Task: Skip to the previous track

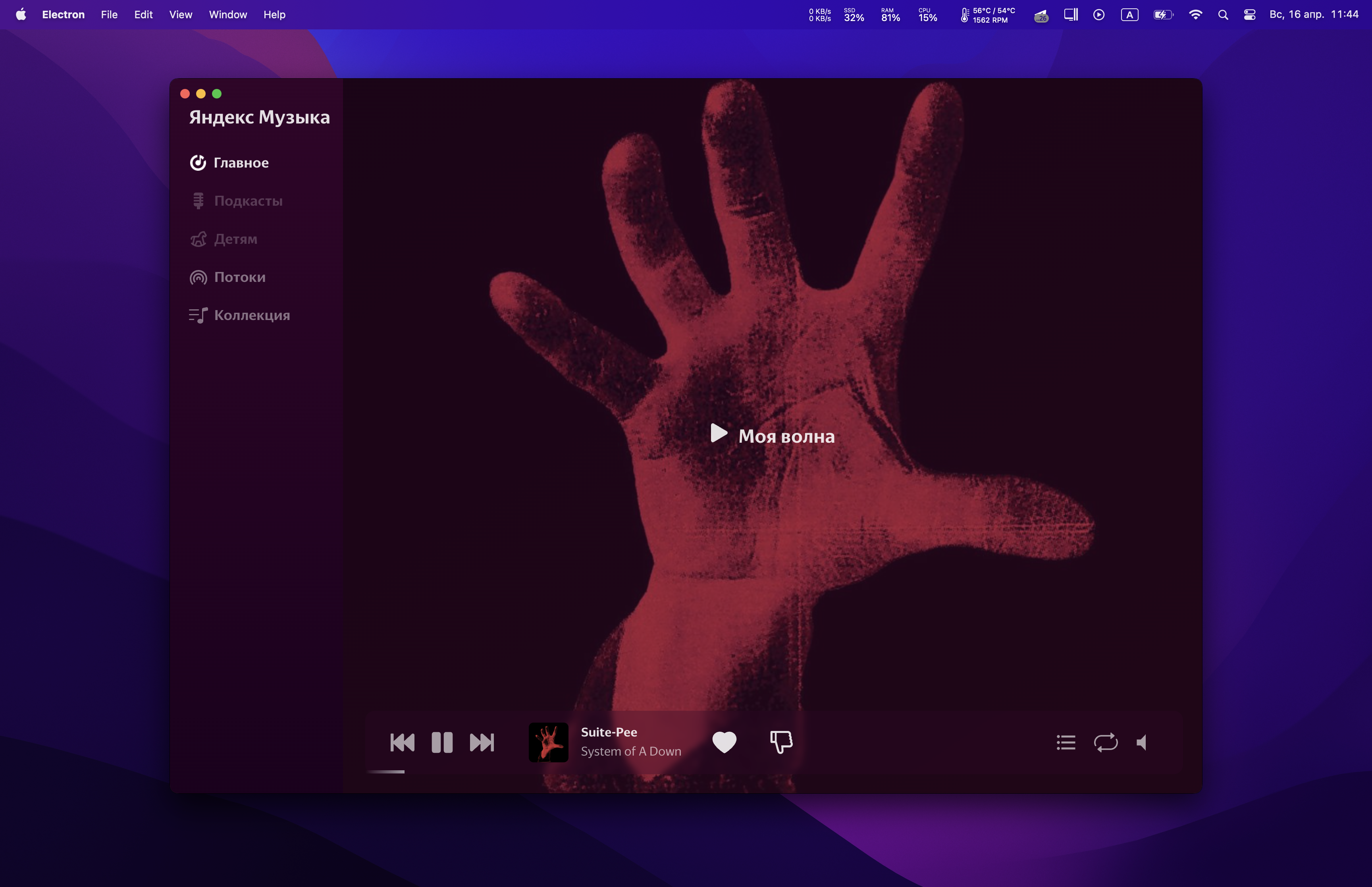Action: pos(402,742)
